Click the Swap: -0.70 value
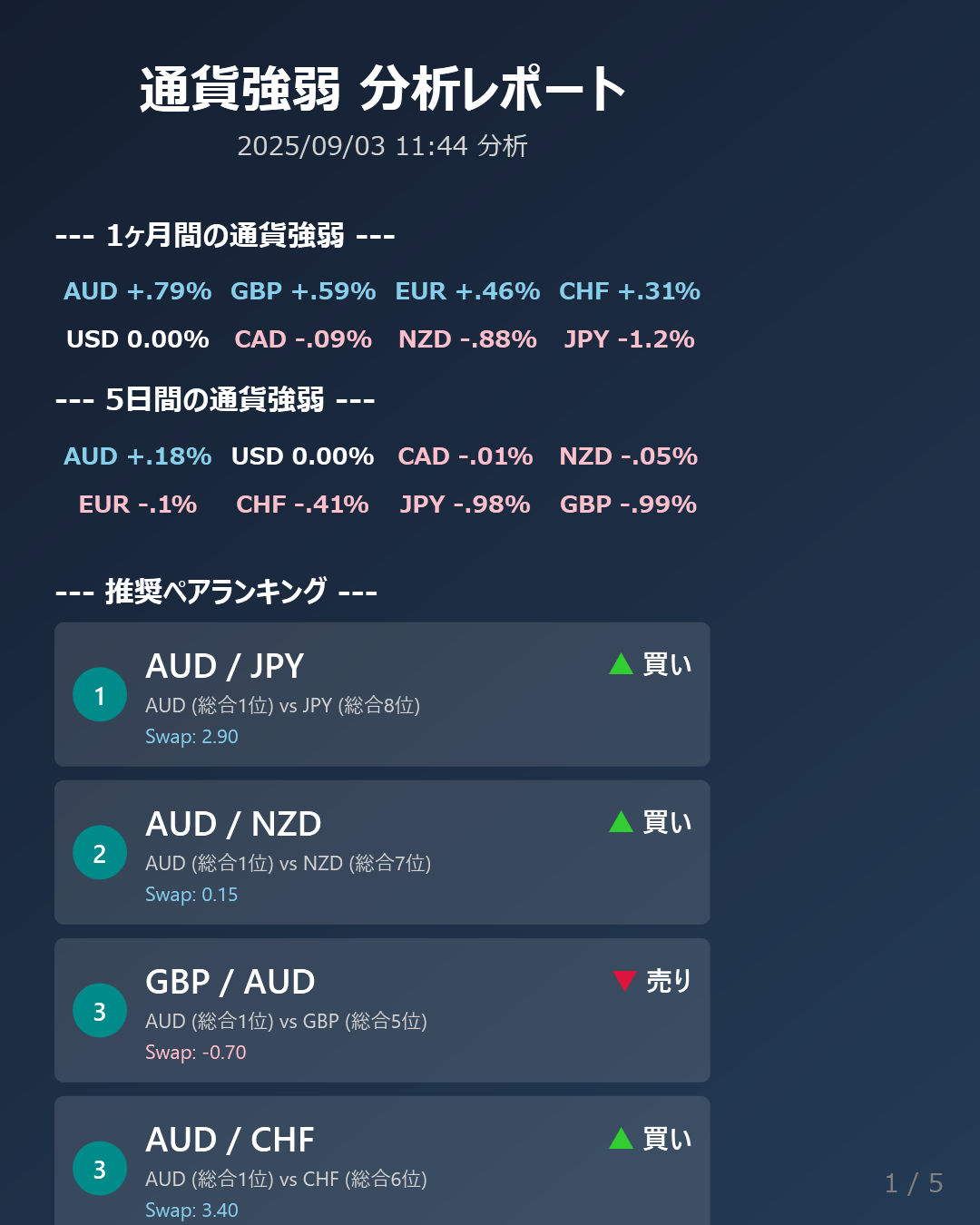 [196, 1053]
